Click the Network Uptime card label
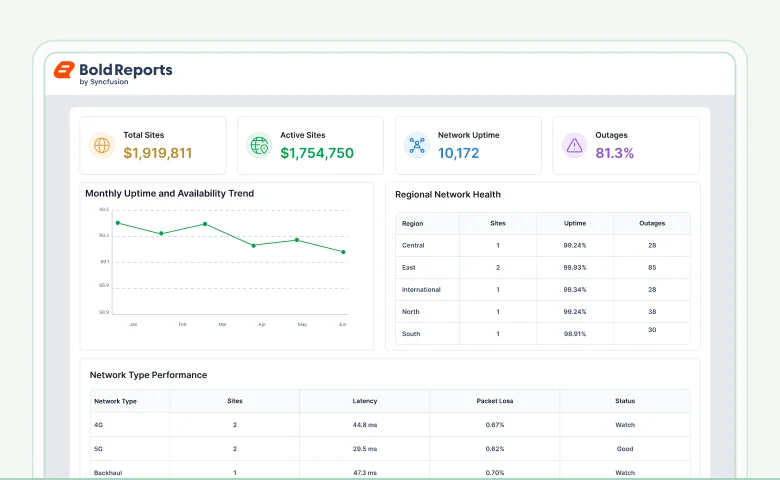This screenshot has width=780, height=480. click(469, 135)
